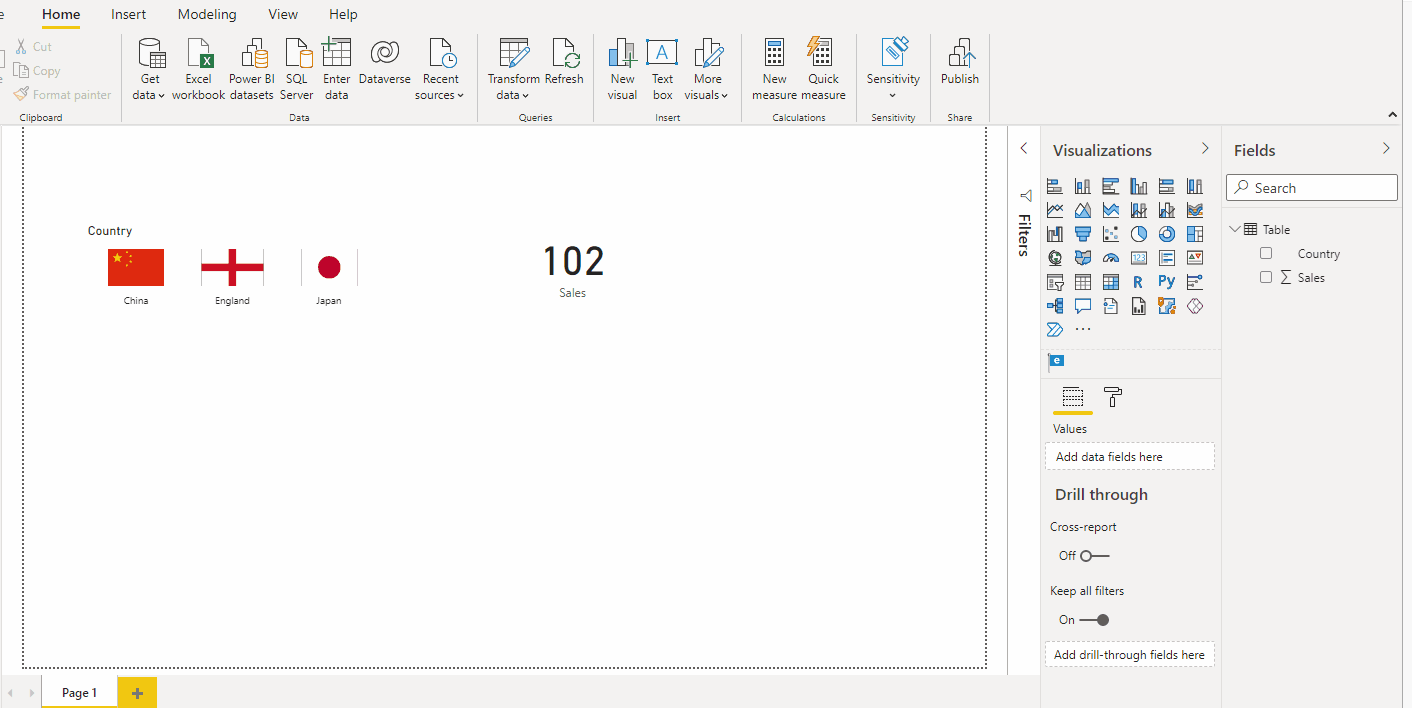
Task: Collapse the ribbon with the caret
Action: coord(1394,115)
